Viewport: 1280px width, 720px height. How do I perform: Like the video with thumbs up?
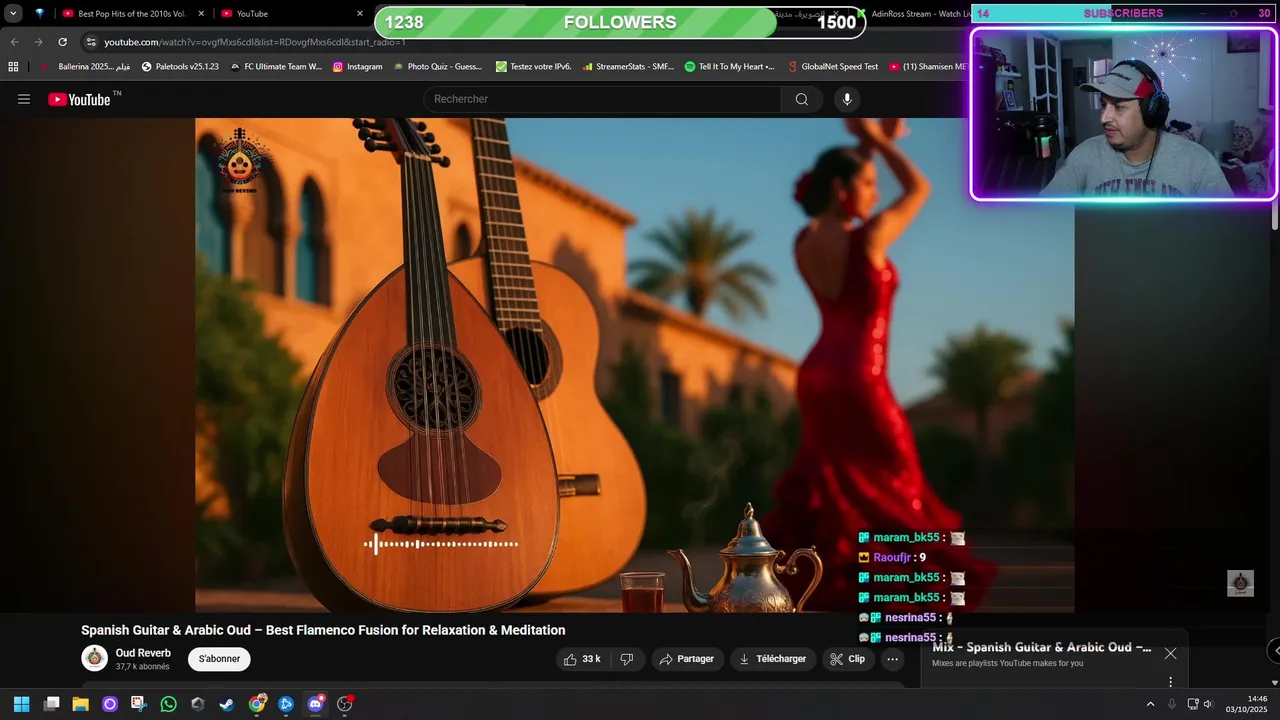tap(582, 659)
